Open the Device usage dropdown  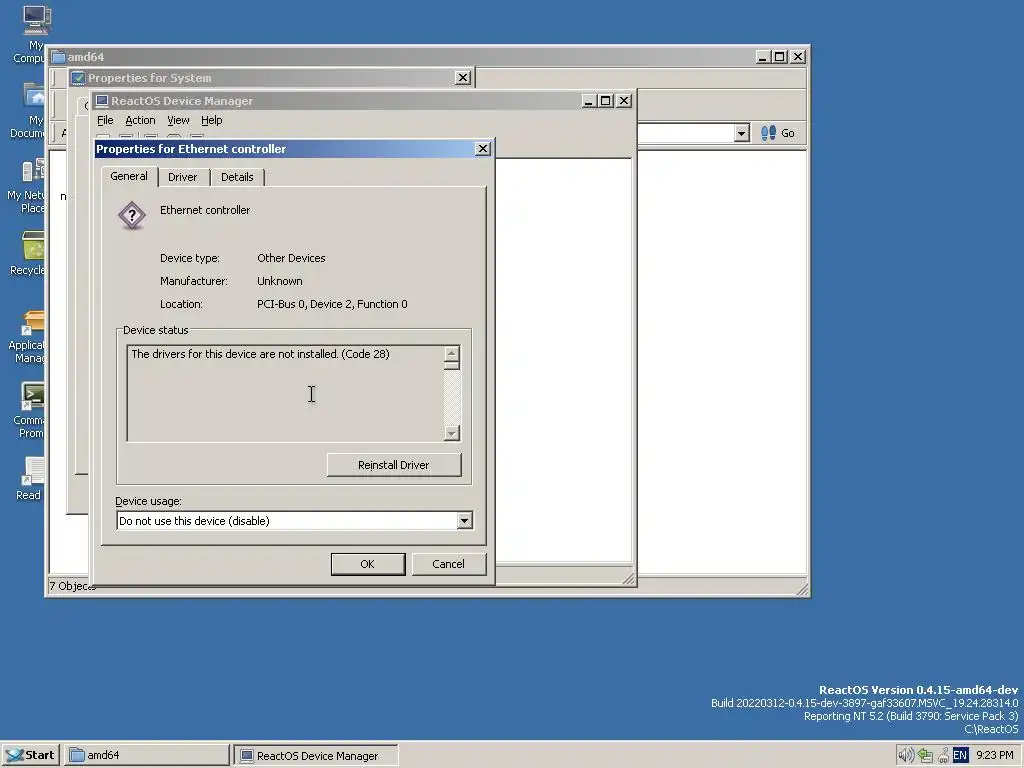(x=464, y=520)
